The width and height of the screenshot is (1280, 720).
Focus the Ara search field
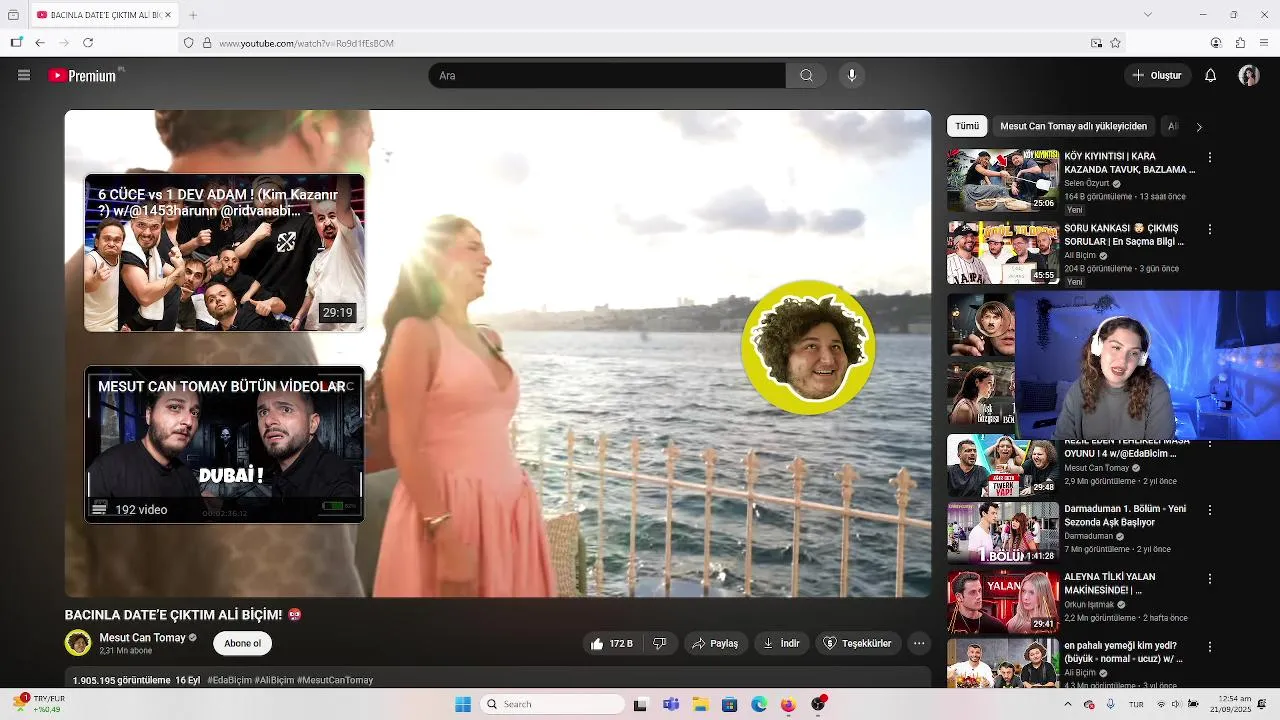click(607, 75)
